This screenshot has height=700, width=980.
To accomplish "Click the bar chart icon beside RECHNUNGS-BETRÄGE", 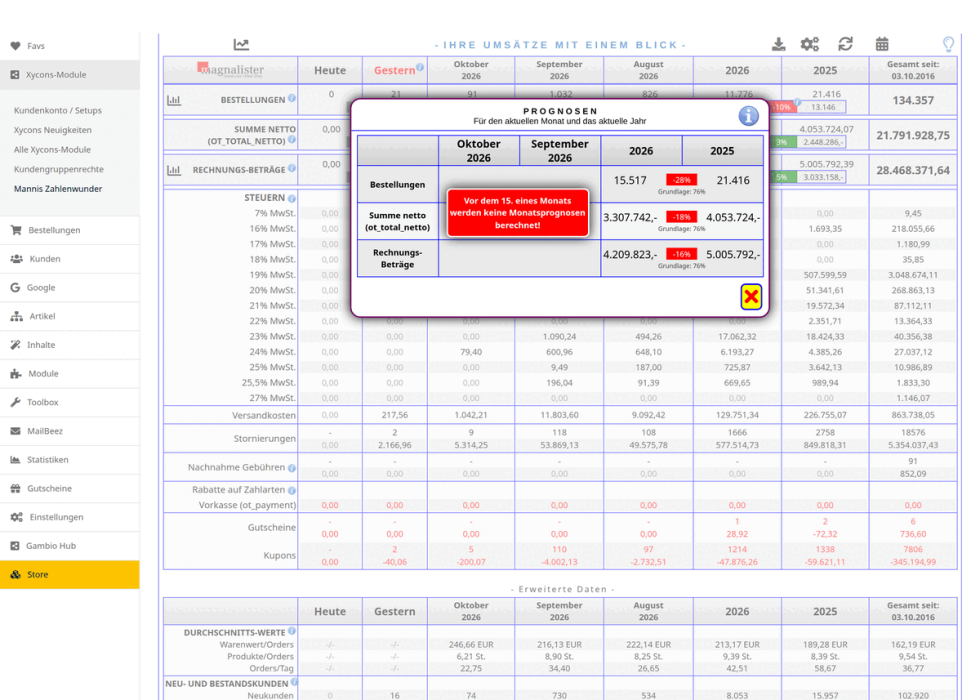I will coord(174,170).
